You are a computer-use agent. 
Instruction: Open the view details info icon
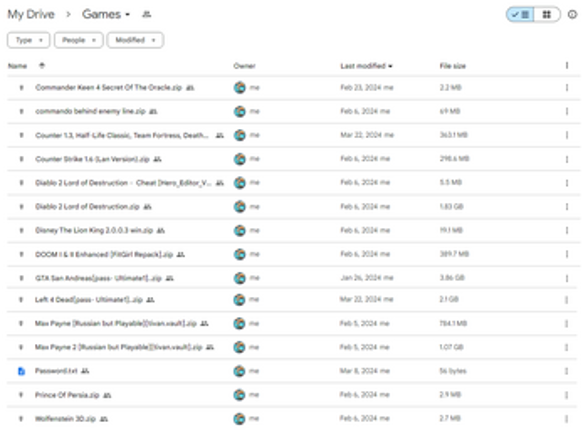pos(572,14)
